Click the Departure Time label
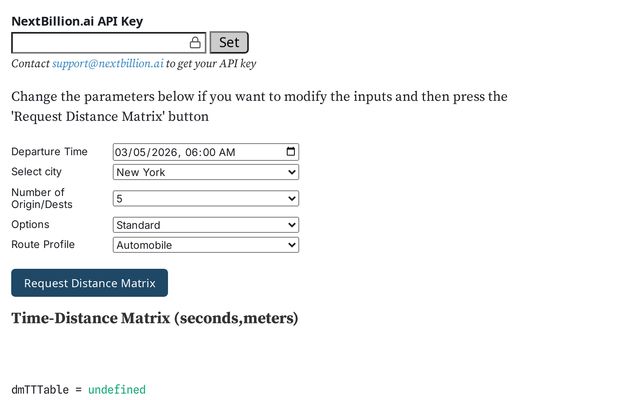 [x=49, y=152]
